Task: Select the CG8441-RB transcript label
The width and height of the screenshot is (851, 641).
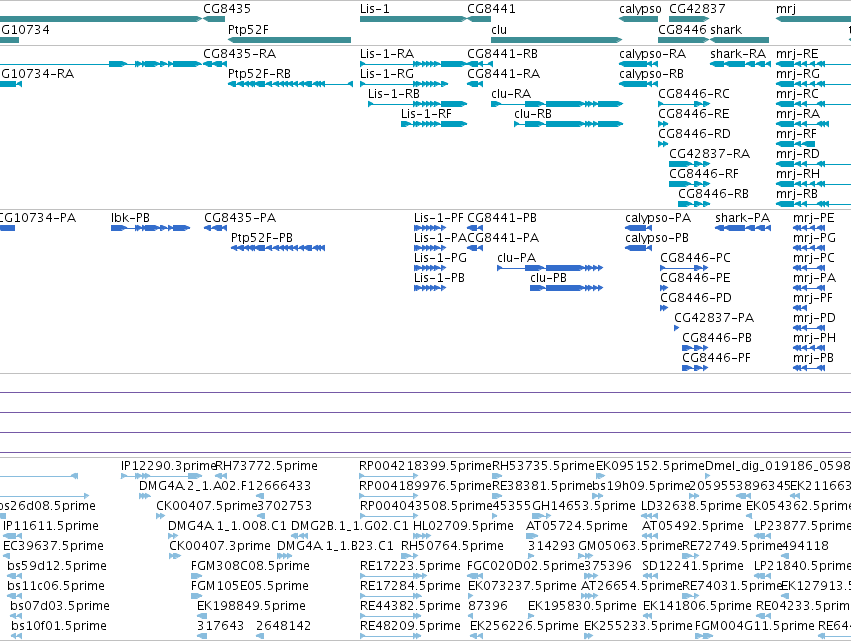Action: 503,54
